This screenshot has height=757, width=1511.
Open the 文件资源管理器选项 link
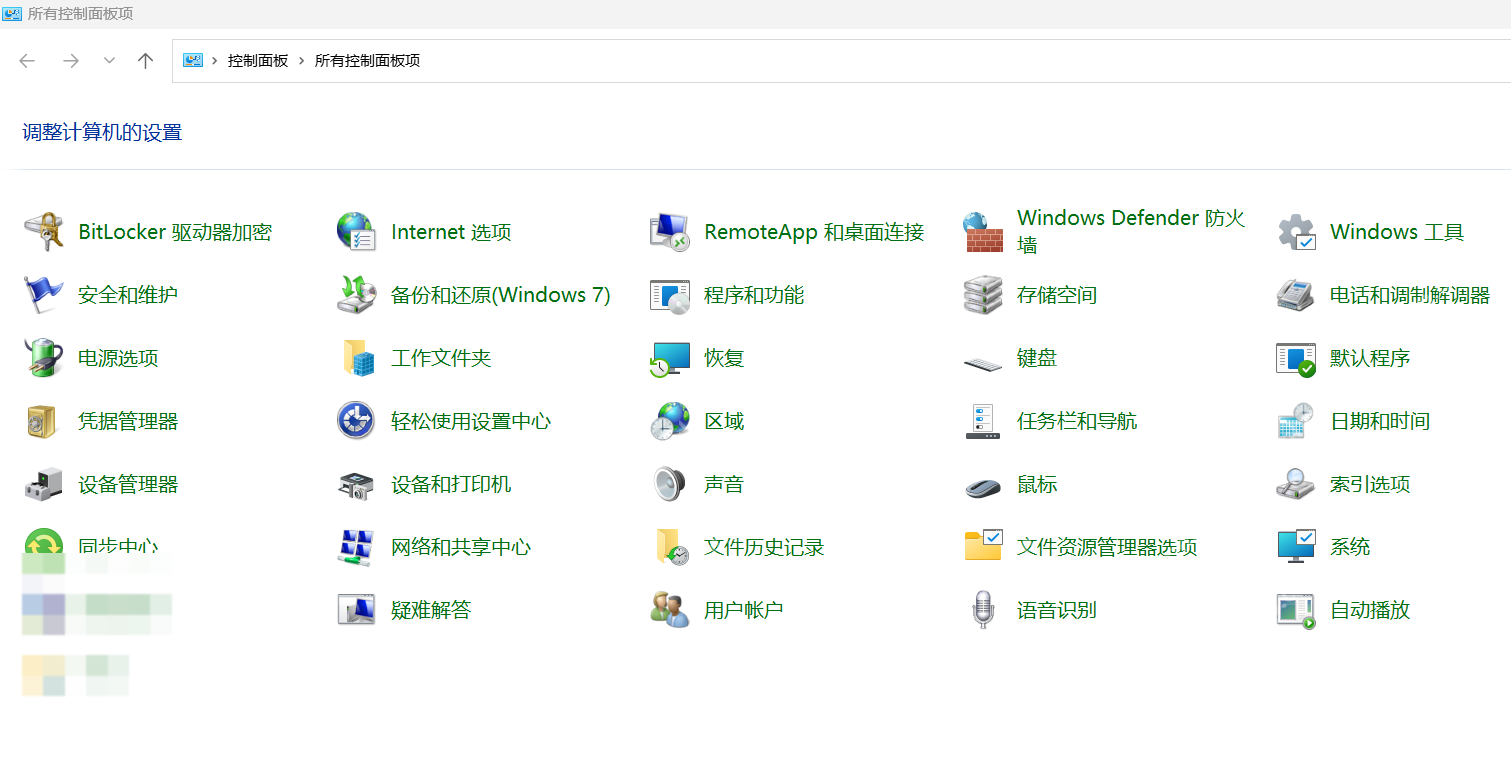coord(1107,547)
